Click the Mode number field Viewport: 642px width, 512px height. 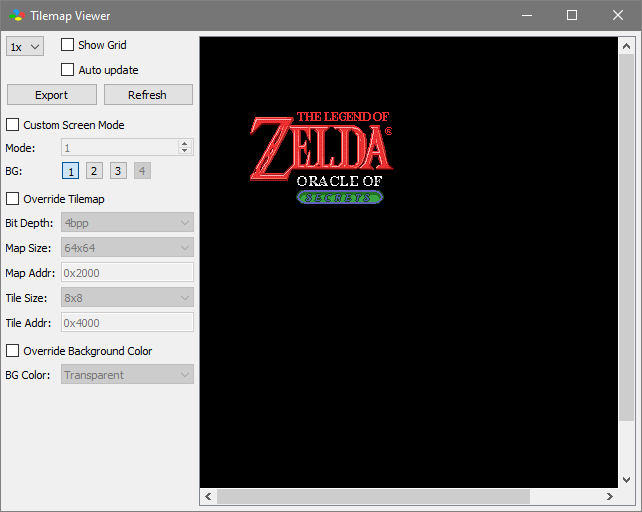[120, 147]
